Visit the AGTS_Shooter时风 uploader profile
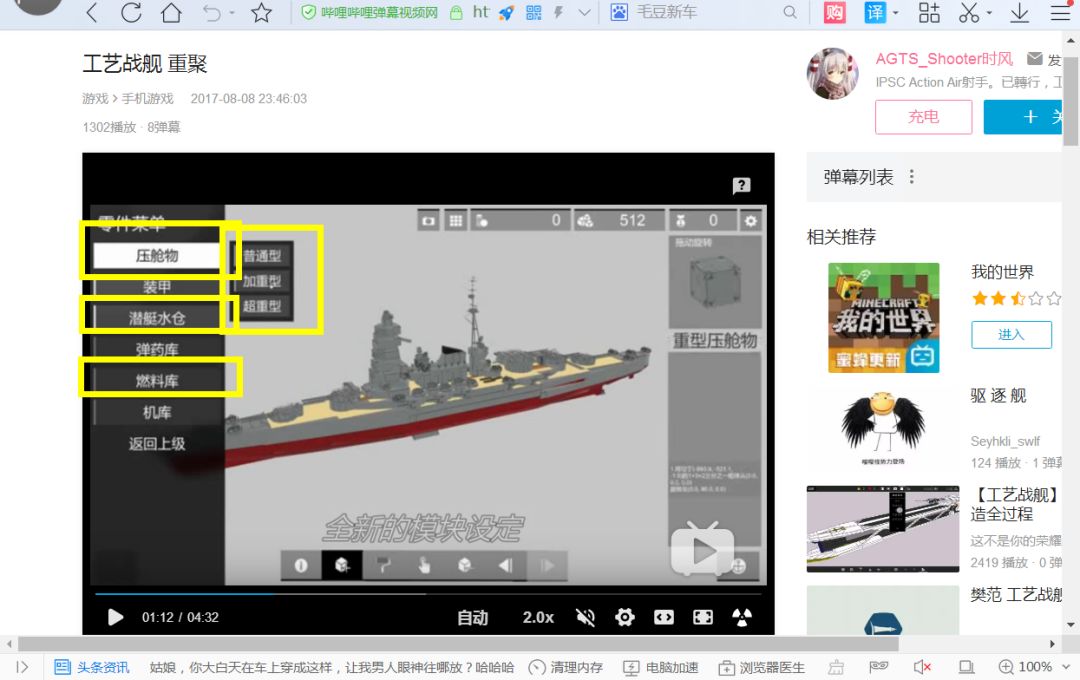The image size is (1080, 680). click(944, 59)
